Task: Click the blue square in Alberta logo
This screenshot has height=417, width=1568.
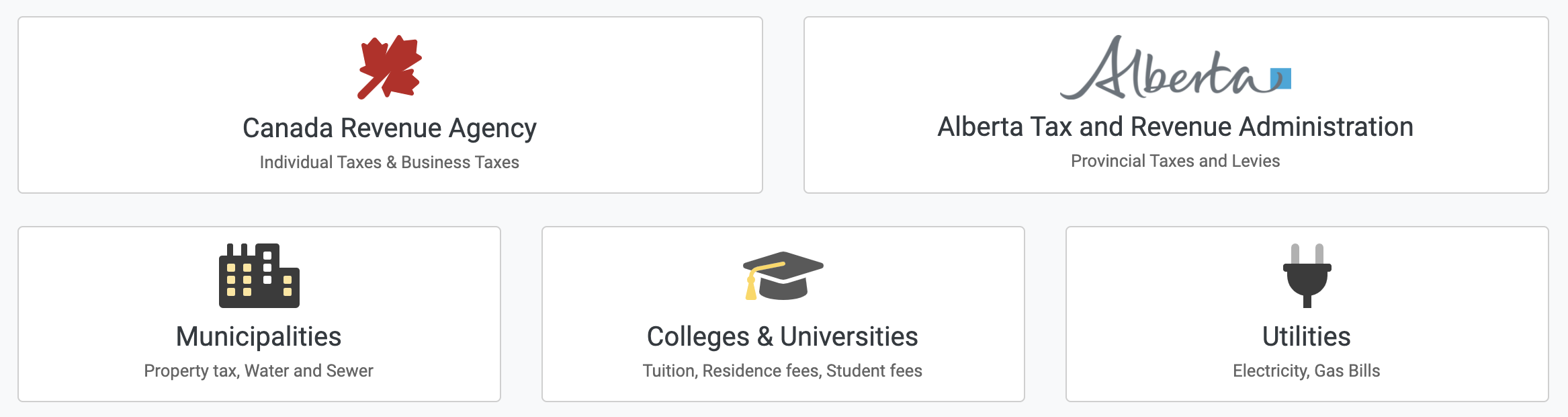Action: 1282,79
